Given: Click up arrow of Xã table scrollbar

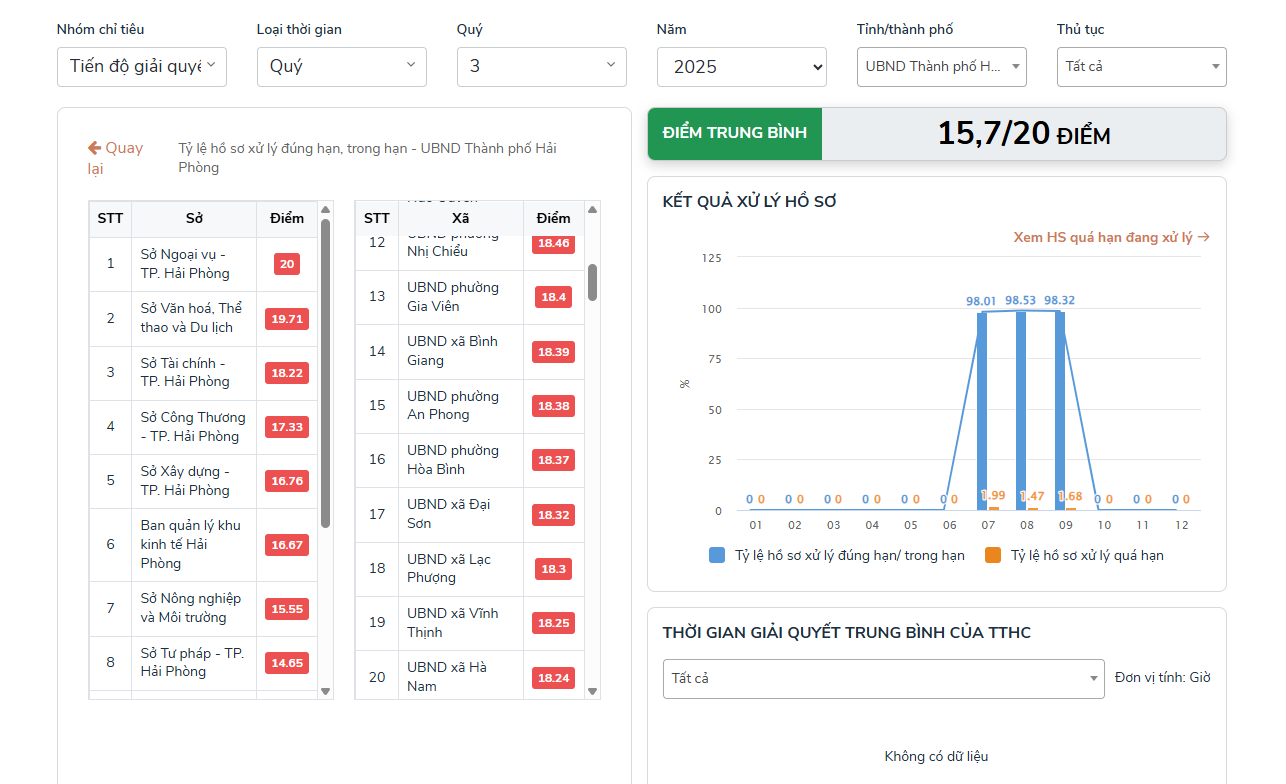Looking at the screenshot, I should pos(592,209).
